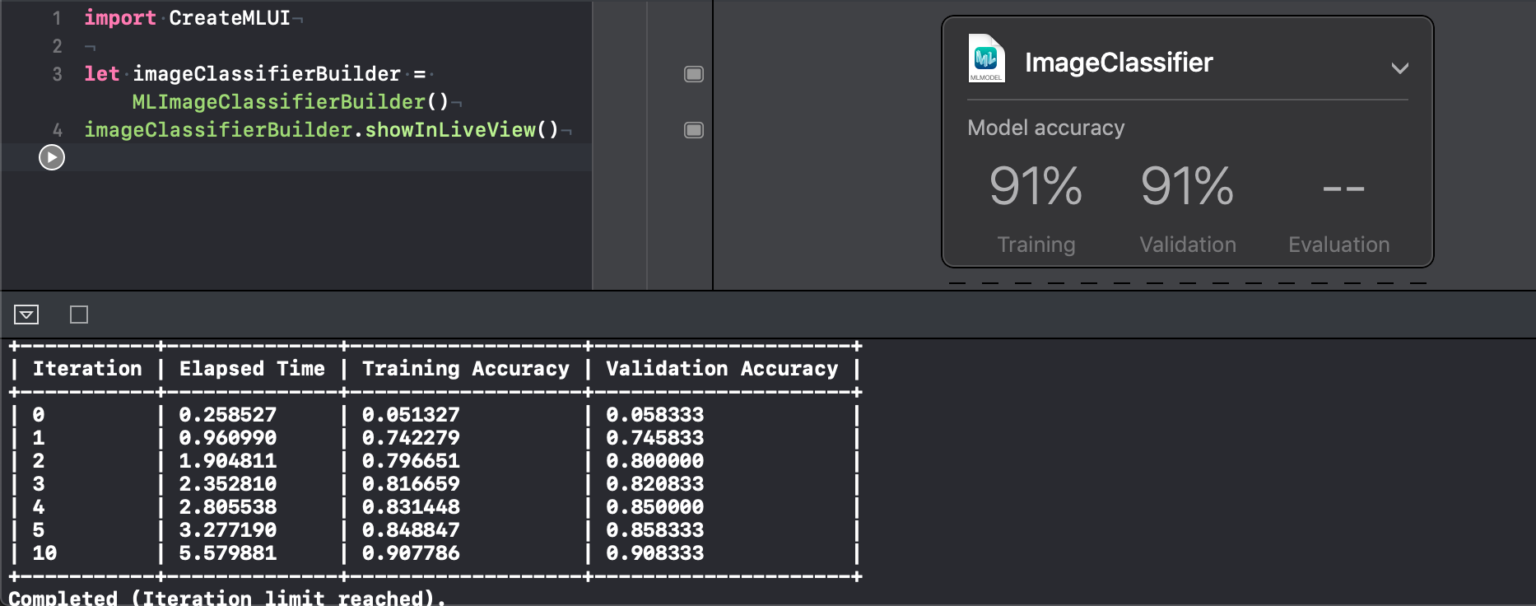Image resolution: width=1536 pixels, height=606 pixels.
Task: Toggle the inline result for line 3
Action: point(693,73)
